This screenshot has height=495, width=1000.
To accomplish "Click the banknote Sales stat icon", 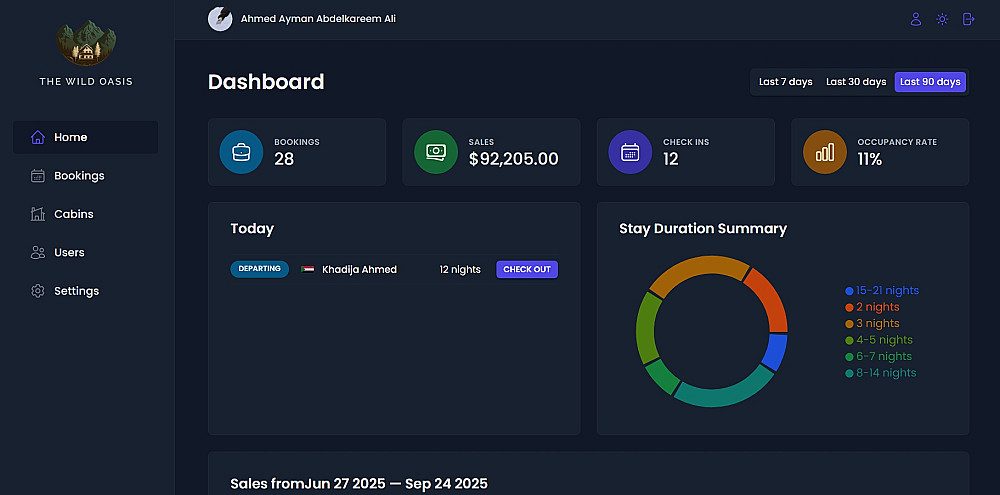I will tap(436, 152).
